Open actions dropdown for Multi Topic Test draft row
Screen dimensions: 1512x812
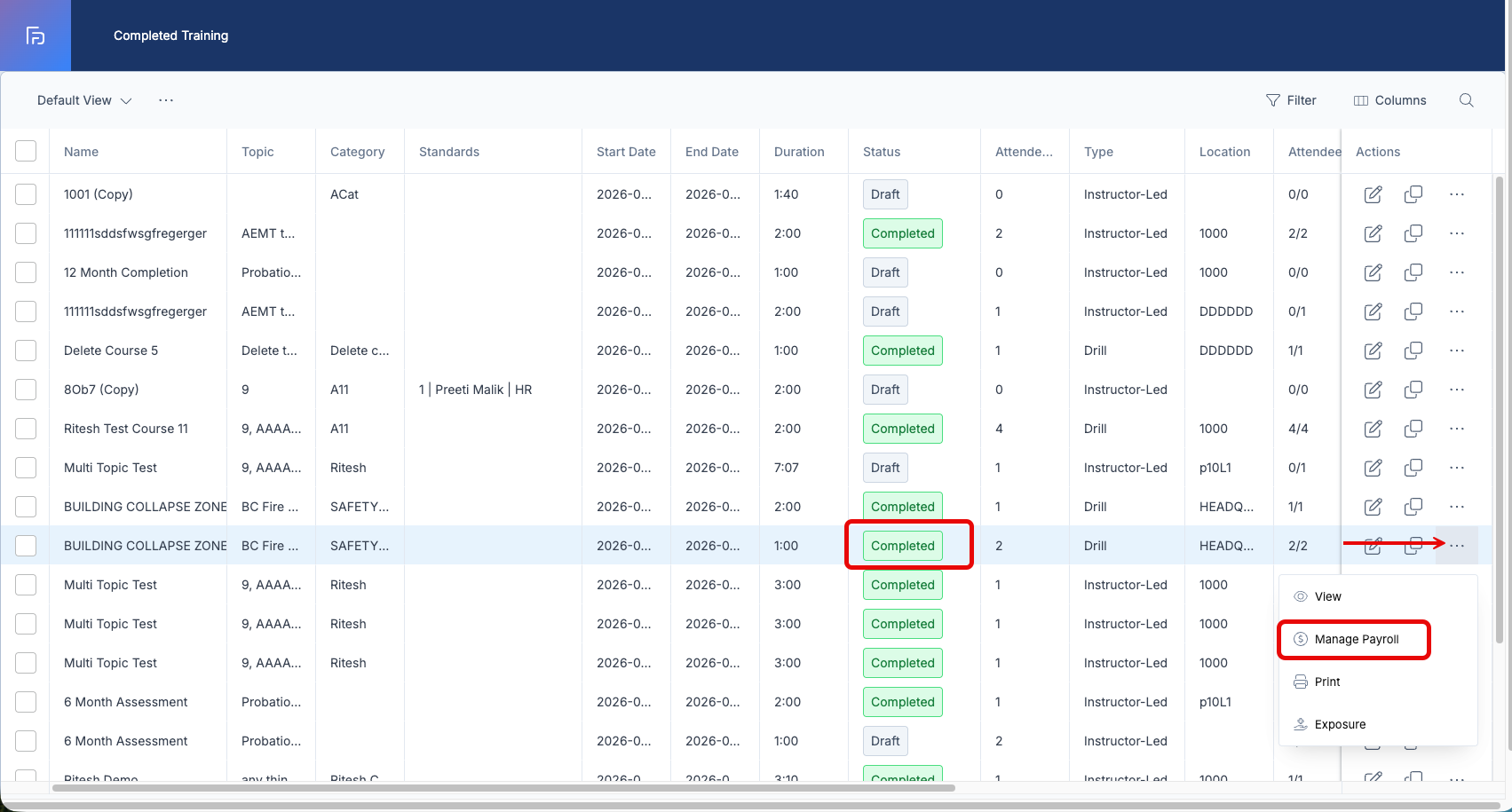pyautogui.click(x=1457, y=468)
